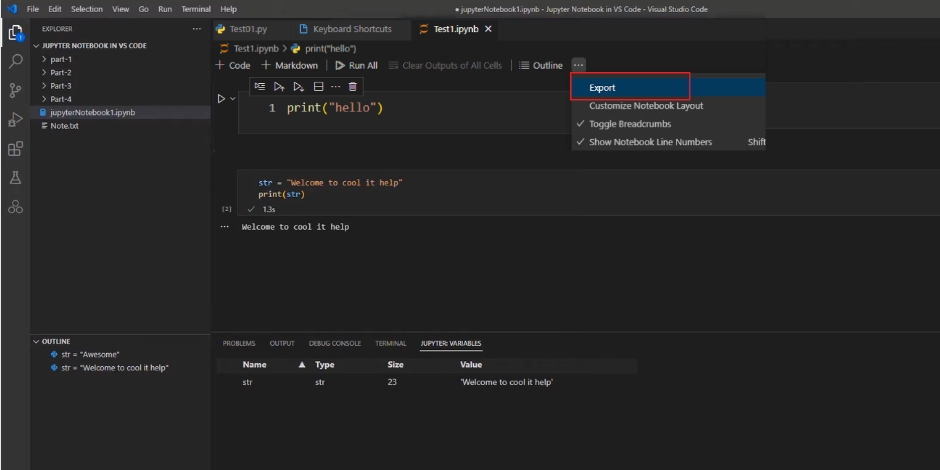
Task: Switch to the TERMINAL panel tab
Action: point(390,344)
